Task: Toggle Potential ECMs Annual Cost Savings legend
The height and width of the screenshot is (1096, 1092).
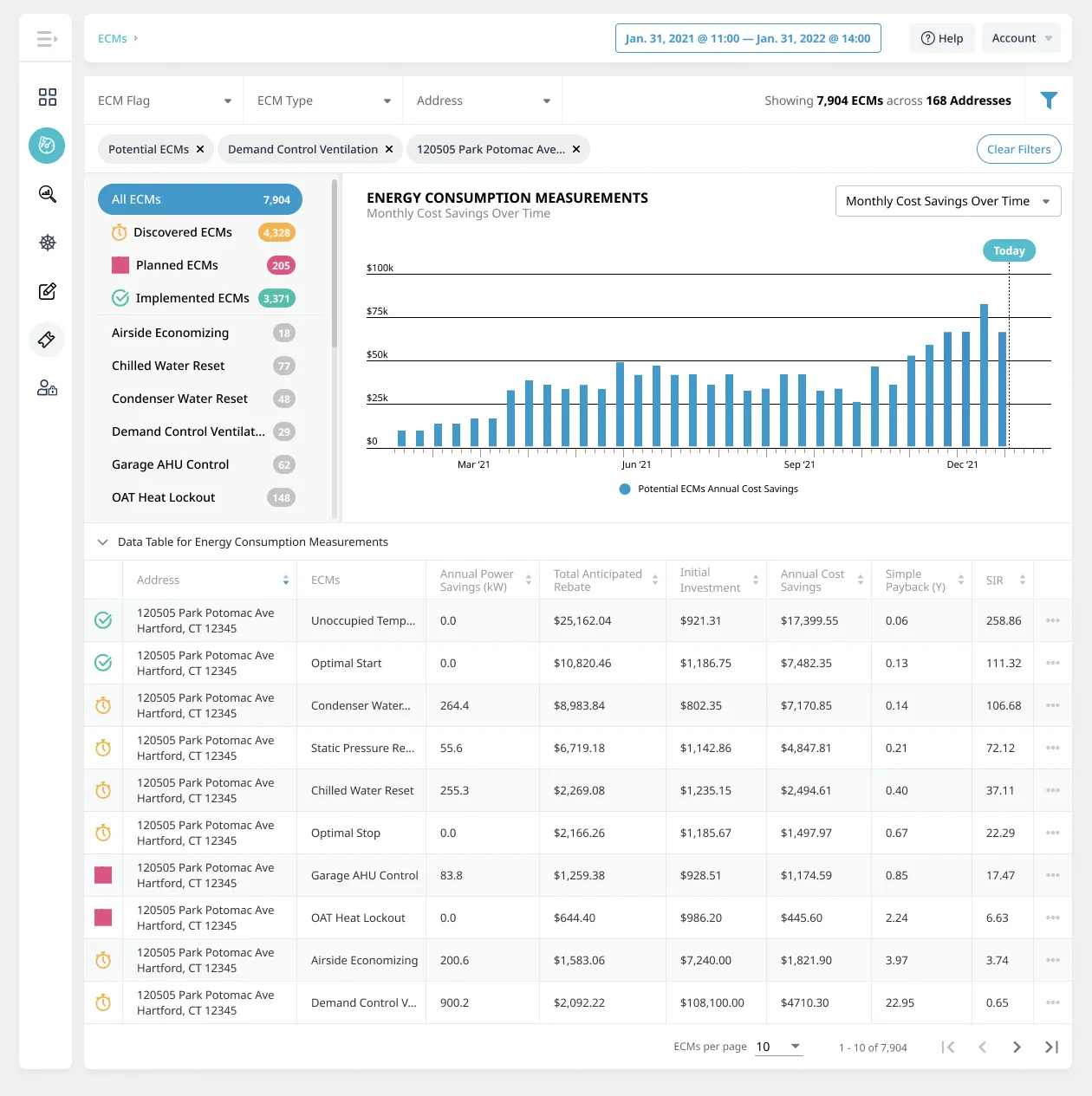Action: point(709,489)
